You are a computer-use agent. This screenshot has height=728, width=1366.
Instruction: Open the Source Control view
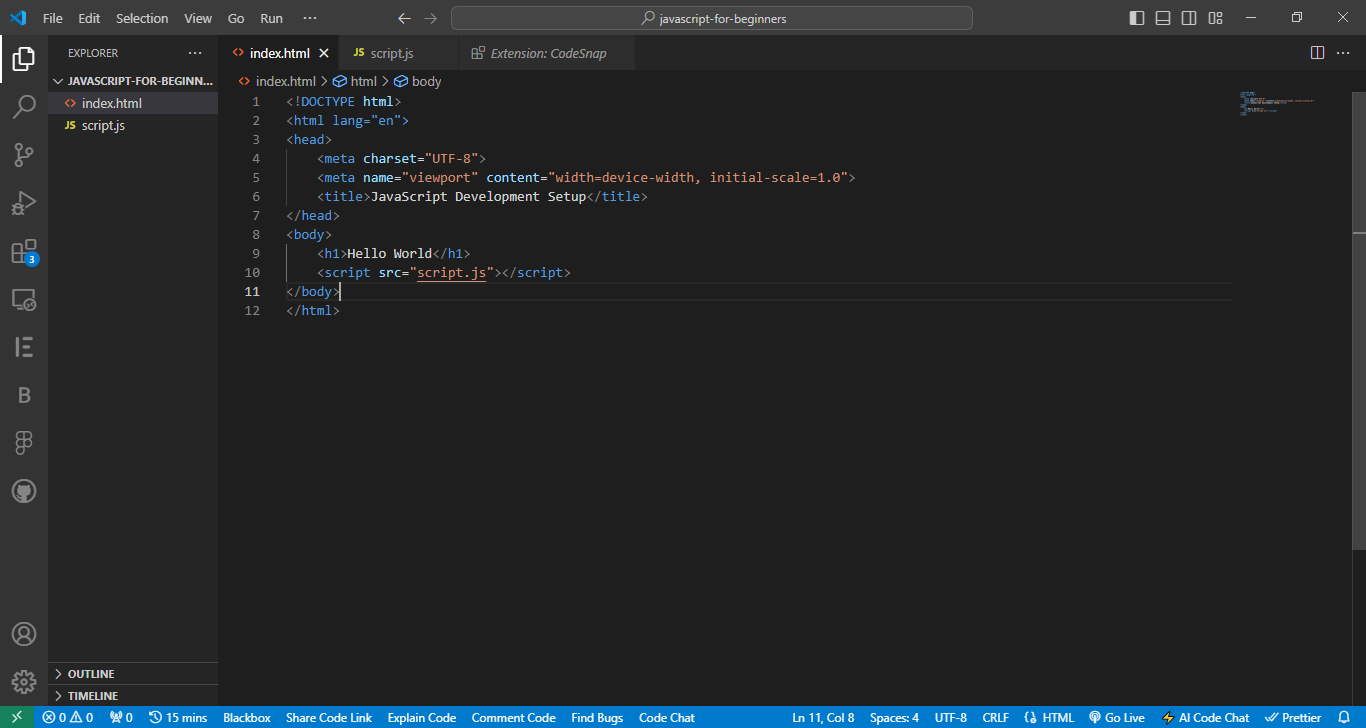tap(24, 155)
